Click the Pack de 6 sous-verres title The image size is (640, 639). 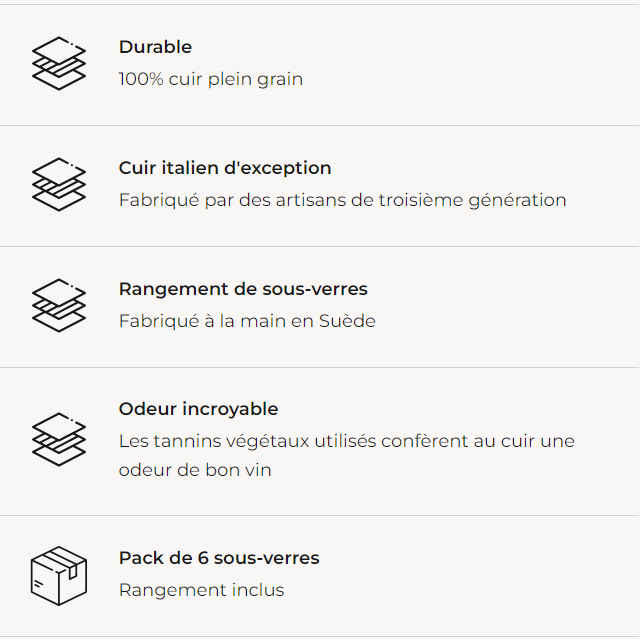(219, 558)
